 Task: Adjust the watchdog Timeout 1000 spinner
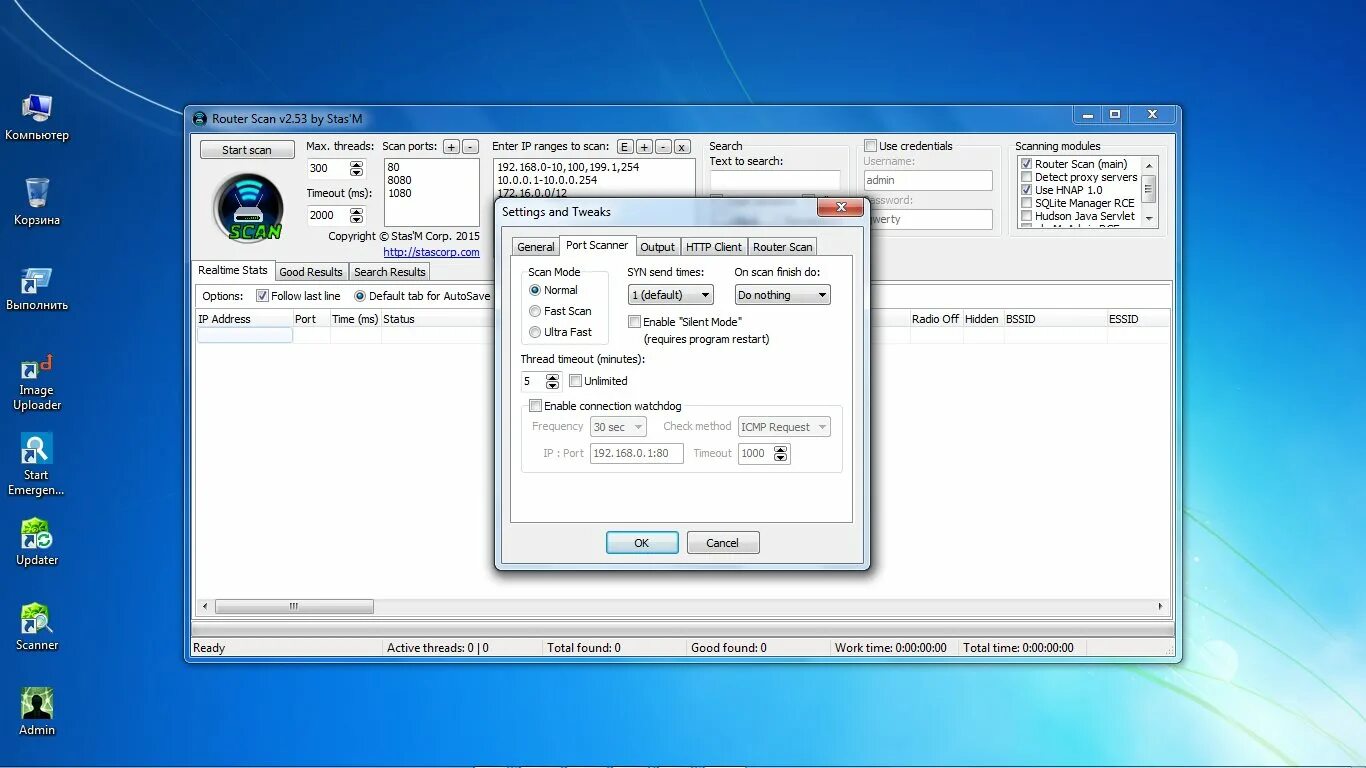(781, 454)
